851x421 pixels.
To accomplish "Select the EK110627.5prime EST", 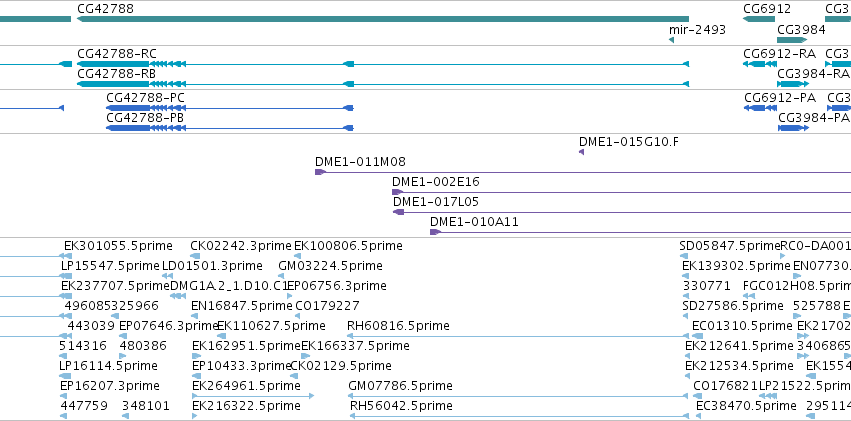I will pos(220,336).
